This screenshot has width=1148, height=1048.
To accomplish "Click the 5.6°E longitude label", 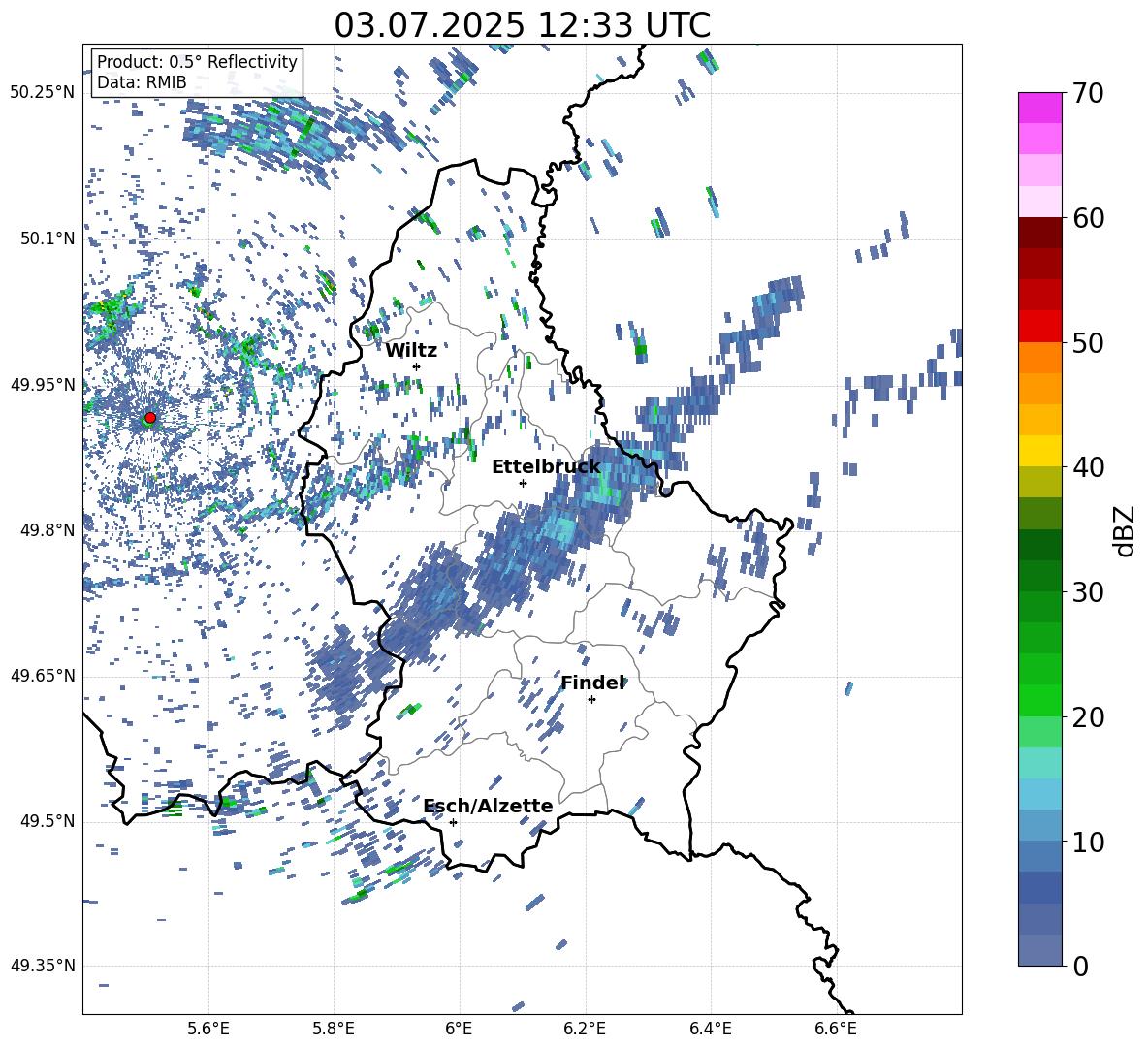I will point(208,1029).
